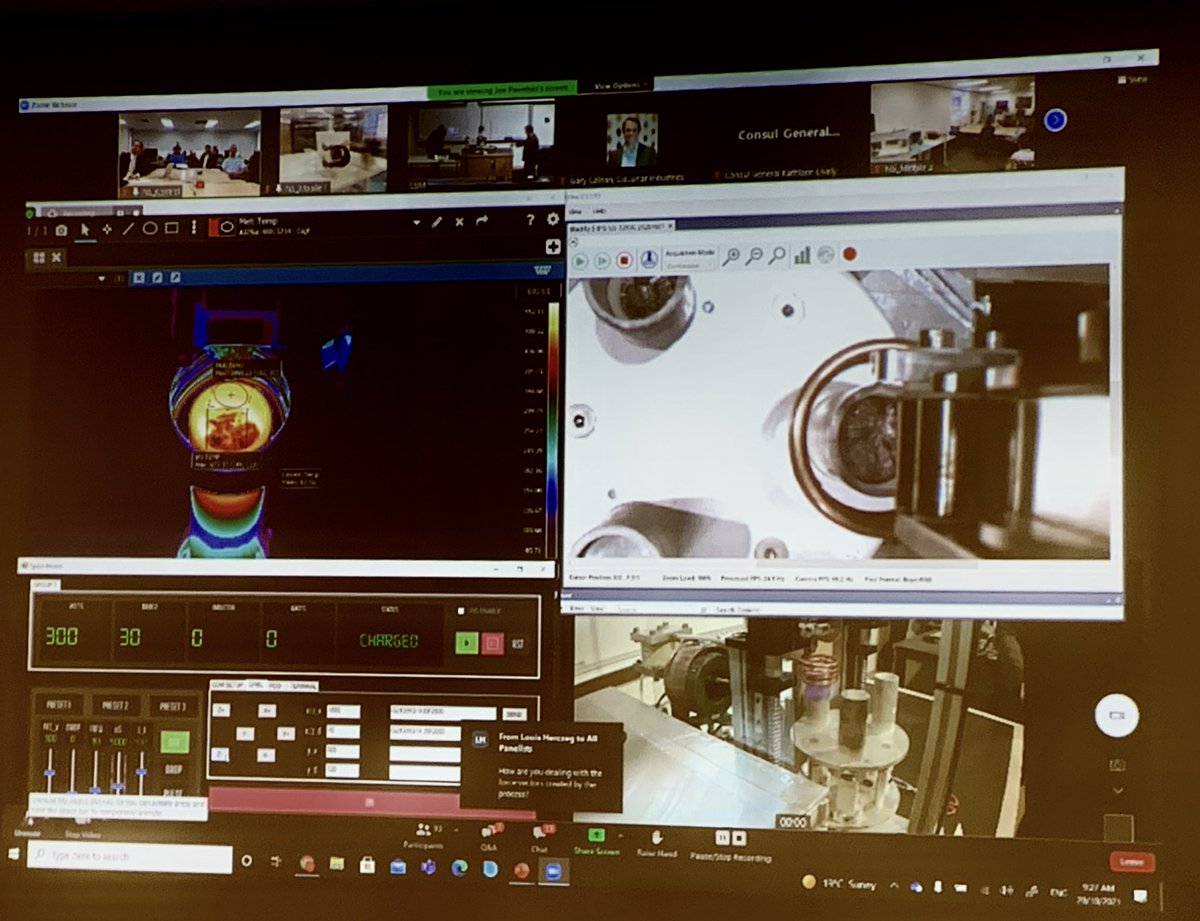Open the weather widget showing Sunny
Image resolution: width=1200 pixels, height=921 pixels.
pos(841,883)
